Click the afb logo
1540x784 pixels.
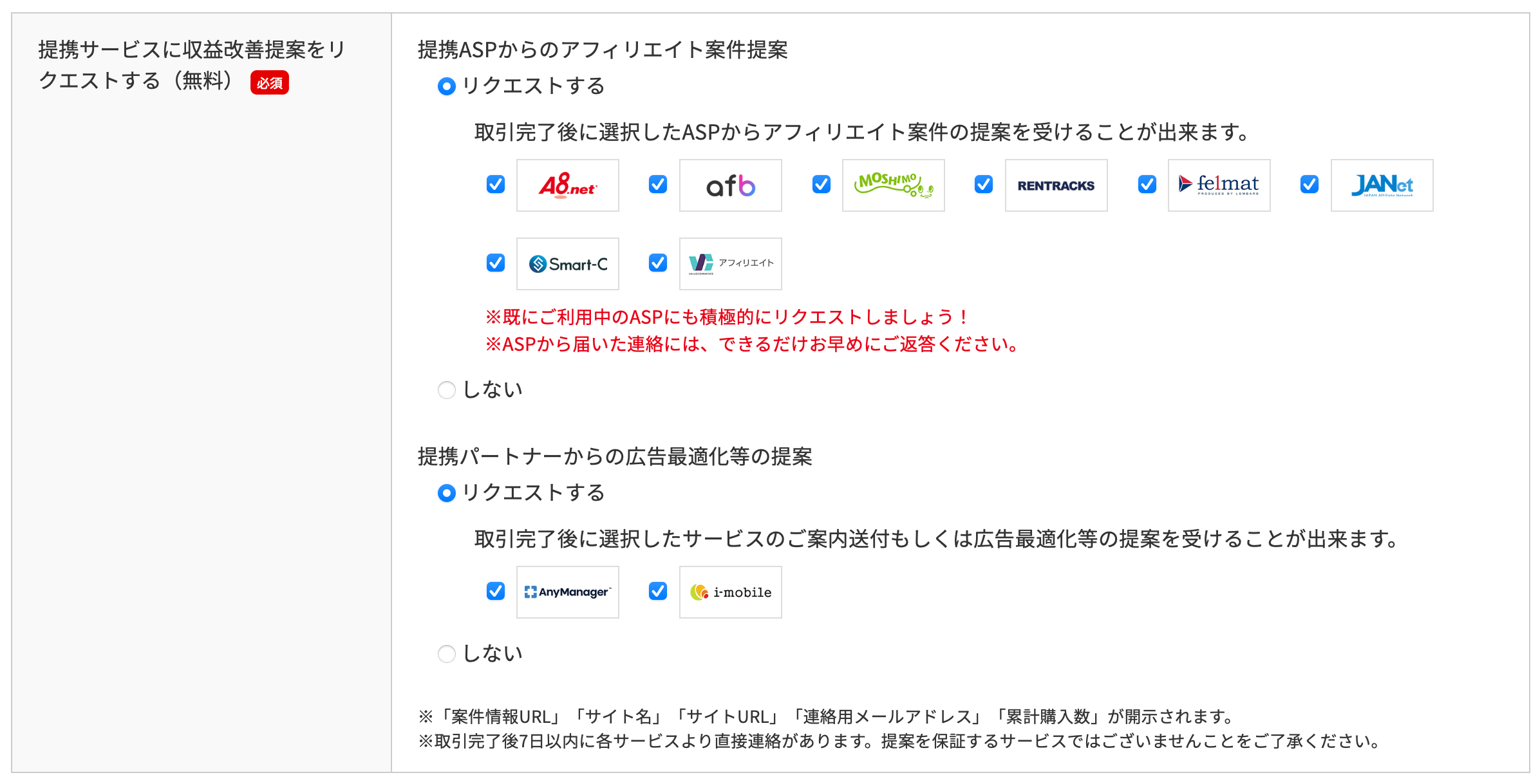click(x=730, y=185)
